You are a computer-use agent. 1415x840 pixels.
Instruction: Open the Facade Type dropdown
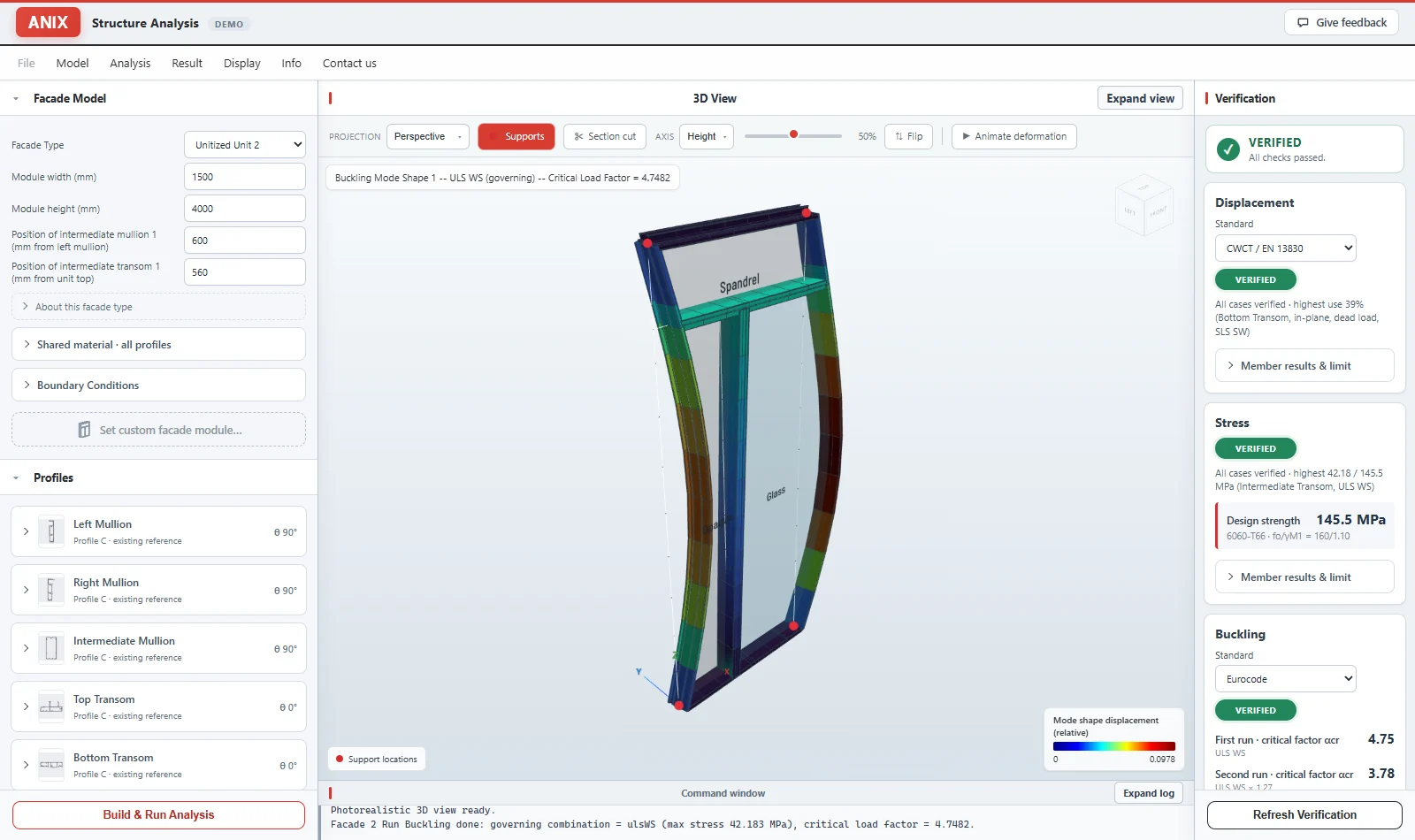coord(245,145)
